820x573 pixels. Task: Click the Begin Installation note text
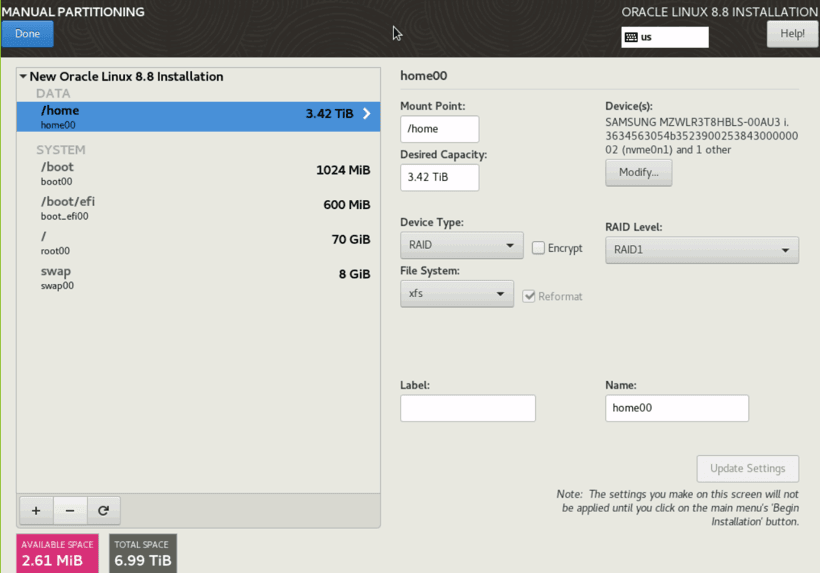[x=678, y=508]
